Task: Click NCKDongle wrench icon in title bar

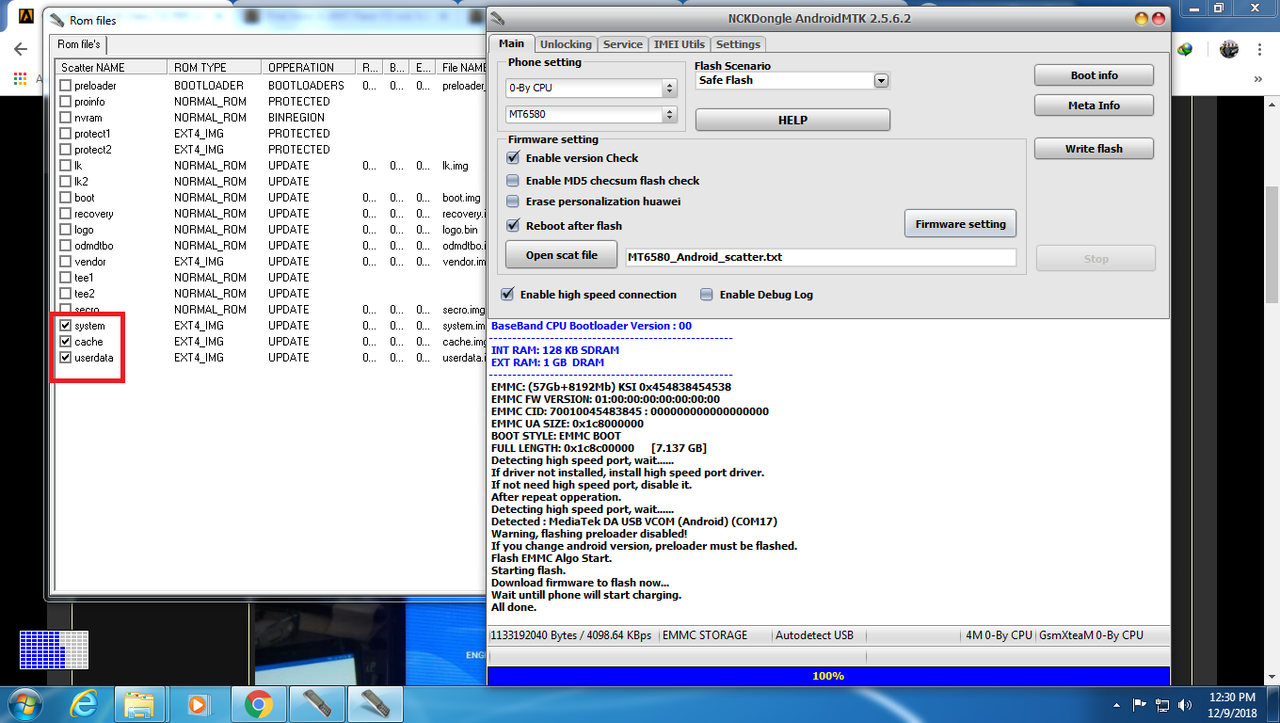Action: [497, 18]
